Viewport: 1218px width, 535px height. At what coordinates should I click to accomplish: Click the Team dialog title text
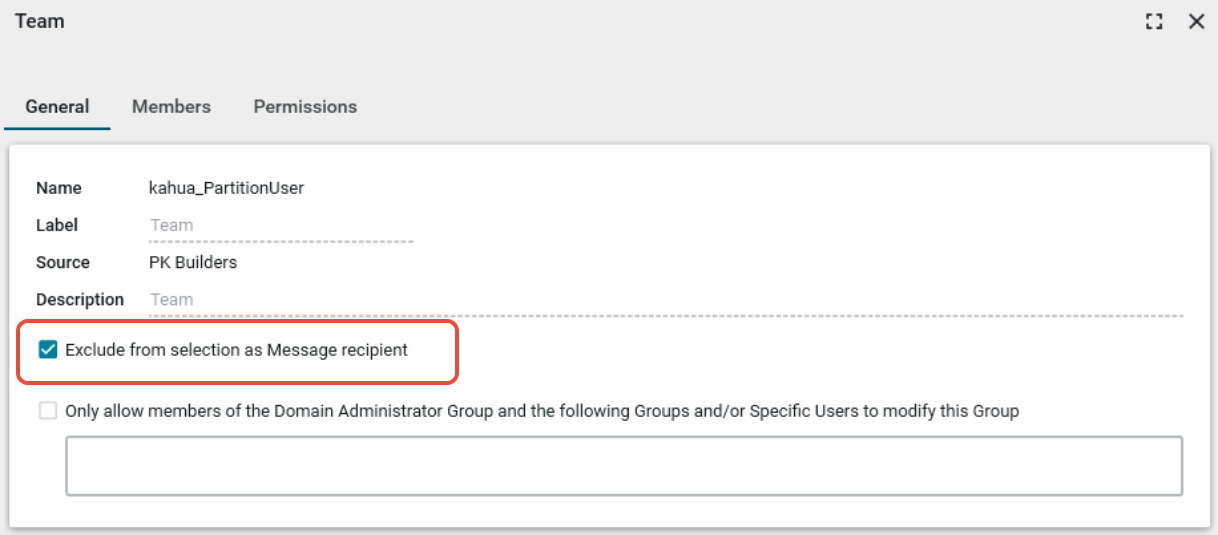(40, 21)
